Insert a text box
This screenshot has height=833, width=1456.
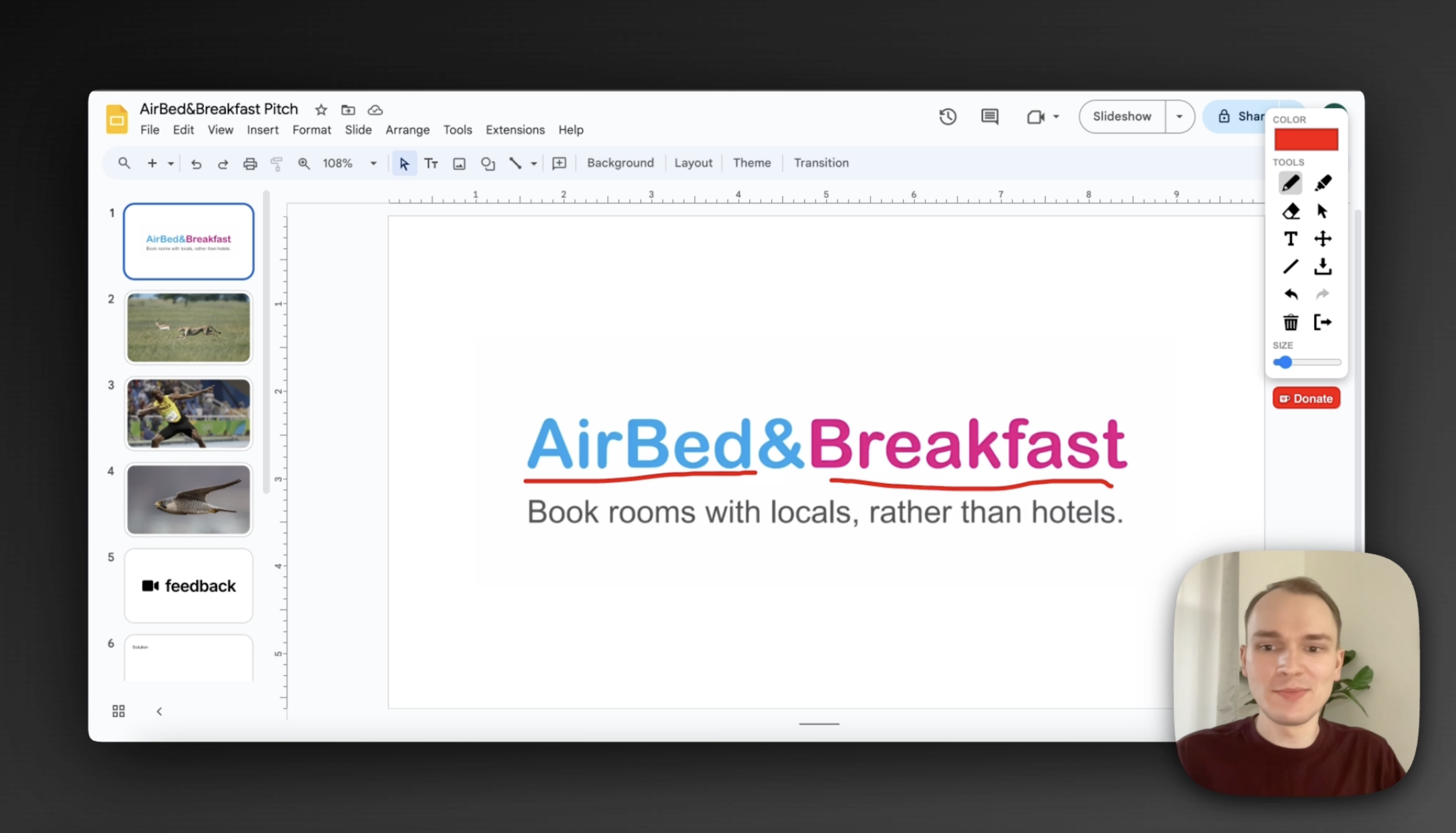pyautogui.click(x=431, y=163)
